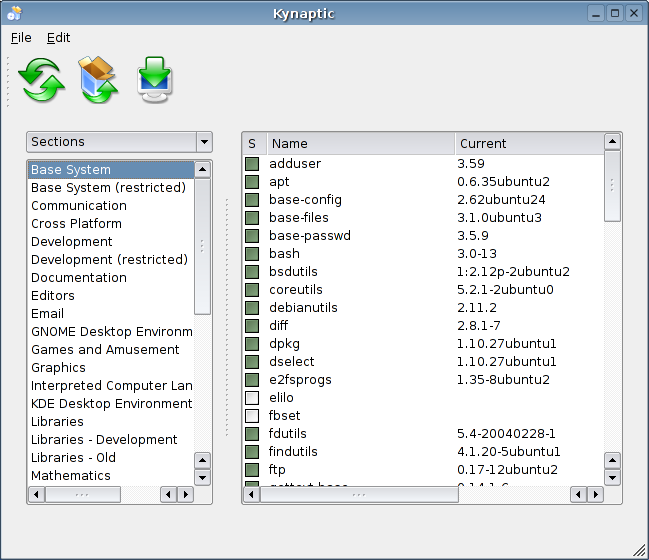649x560 pixels.
Task: Open the File menu
Action: pos(21,38)
